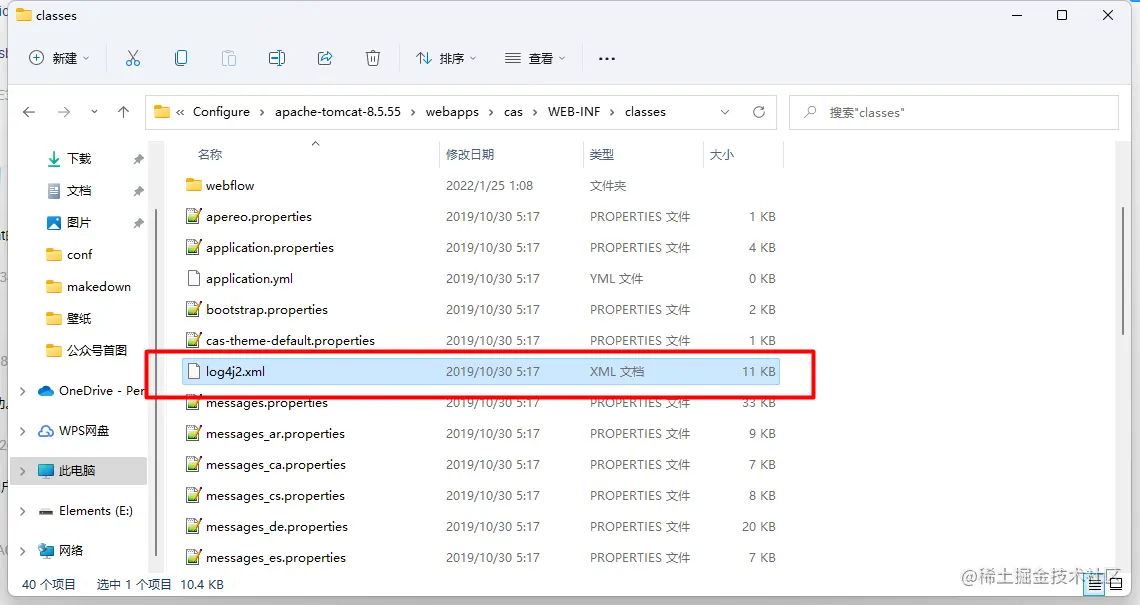Open the 排序 sort dropdown
This screenshot has height=605, width=1140.
tap(446, 58)
